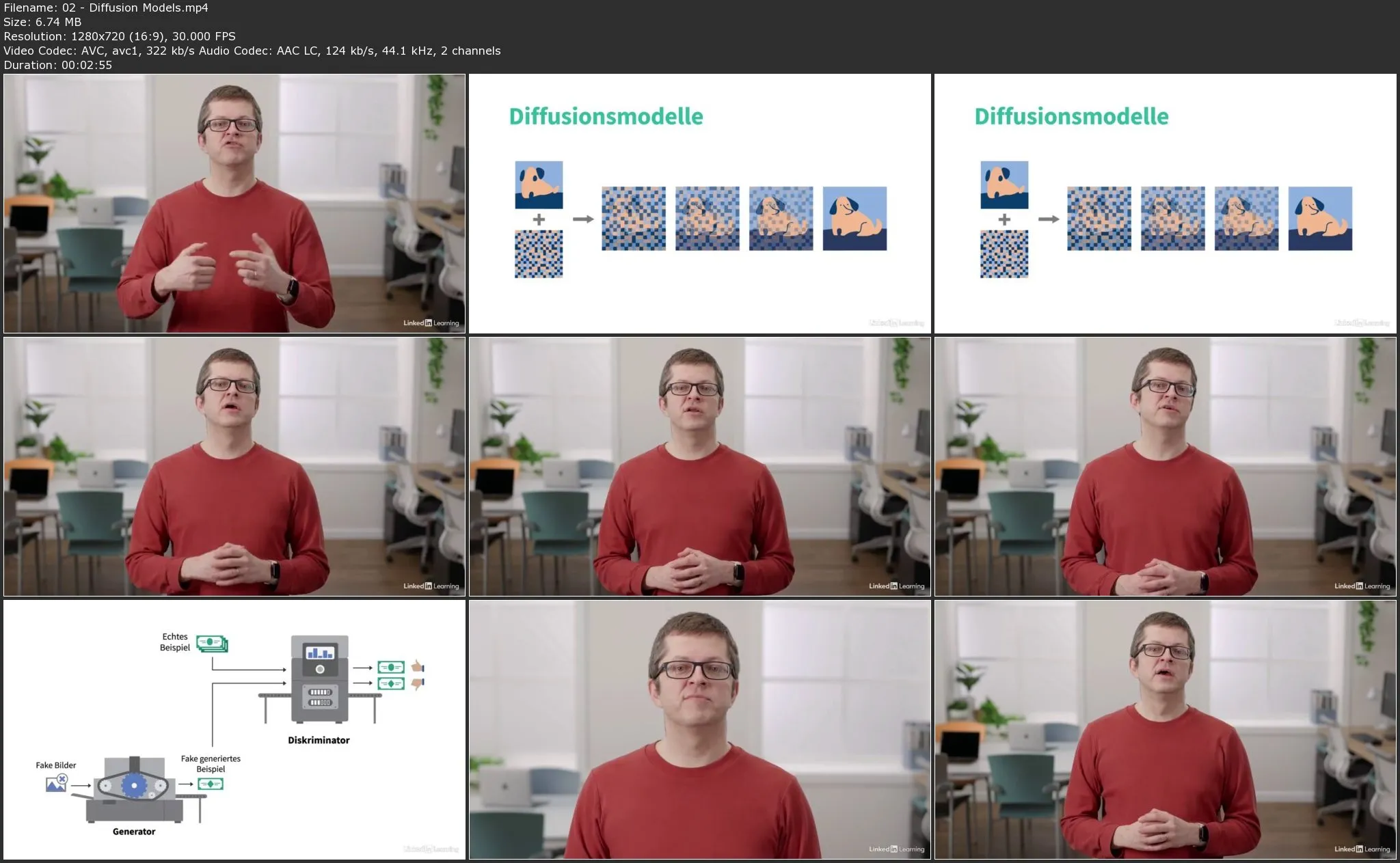Select the top-left presenter gesturing thumbnail

coord(234,204)
